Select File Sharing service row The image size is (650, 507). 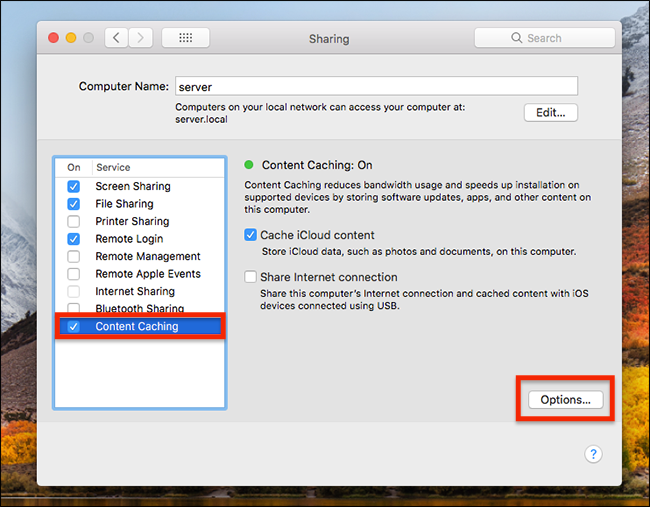click(x=140, y=204)
